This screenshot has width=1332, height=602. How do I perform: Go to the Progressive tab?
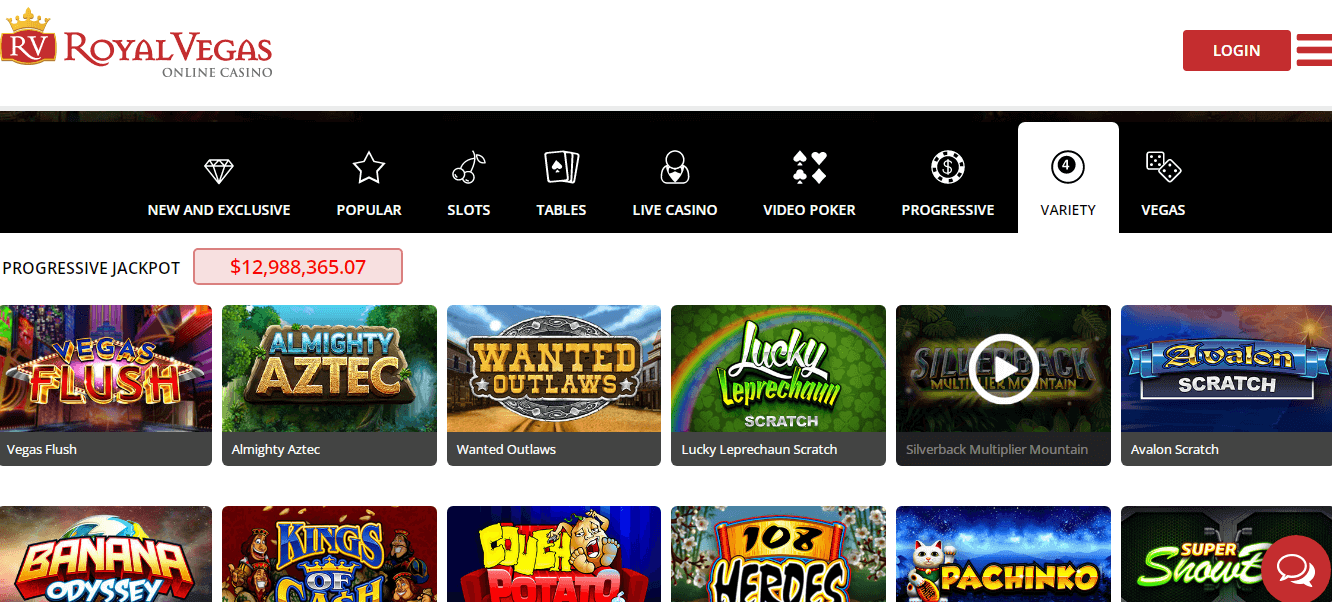pos(948,210)
